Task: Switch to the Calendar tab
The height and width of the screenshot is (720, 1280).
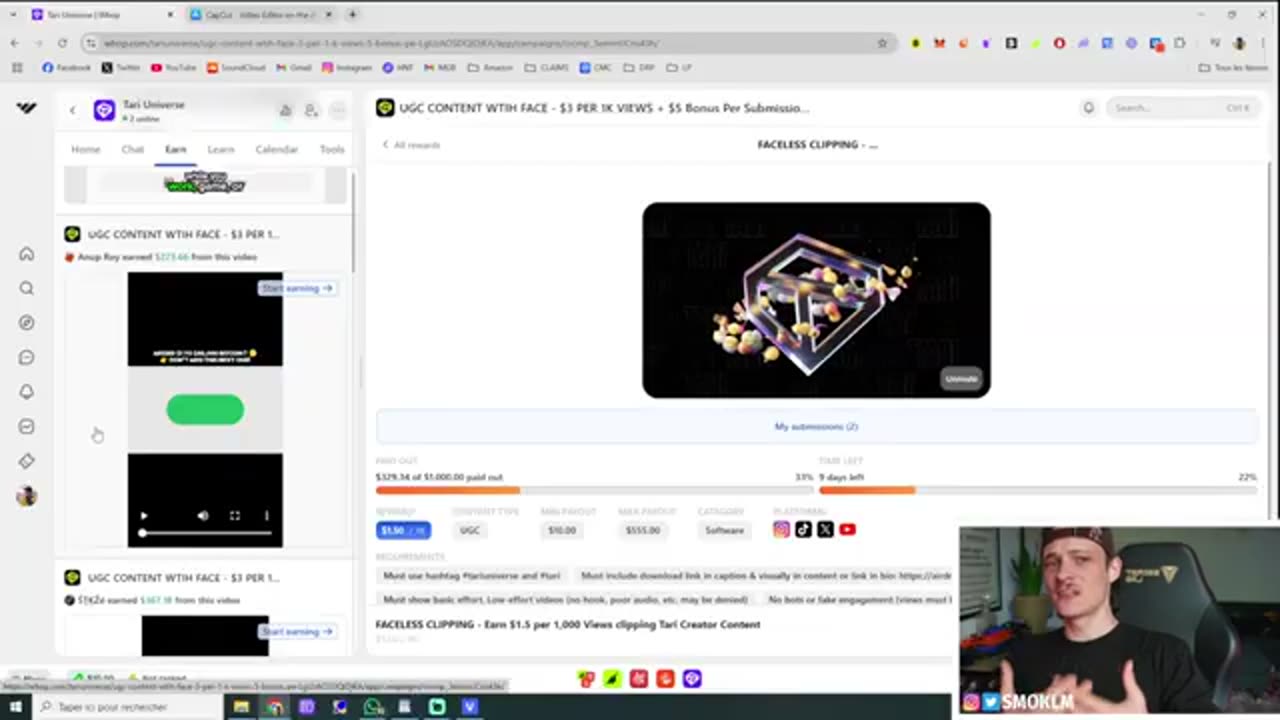Action: click(277, 149)
